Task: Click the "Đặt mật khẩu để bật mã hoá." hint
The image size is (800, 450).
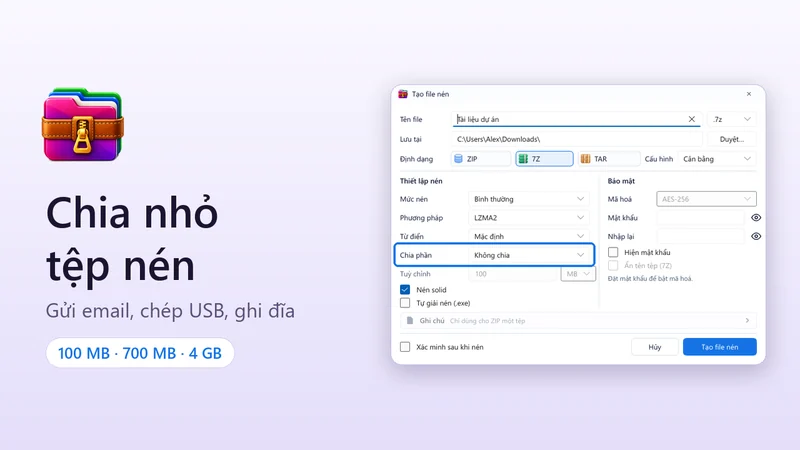Action: [x=650, y=279]
